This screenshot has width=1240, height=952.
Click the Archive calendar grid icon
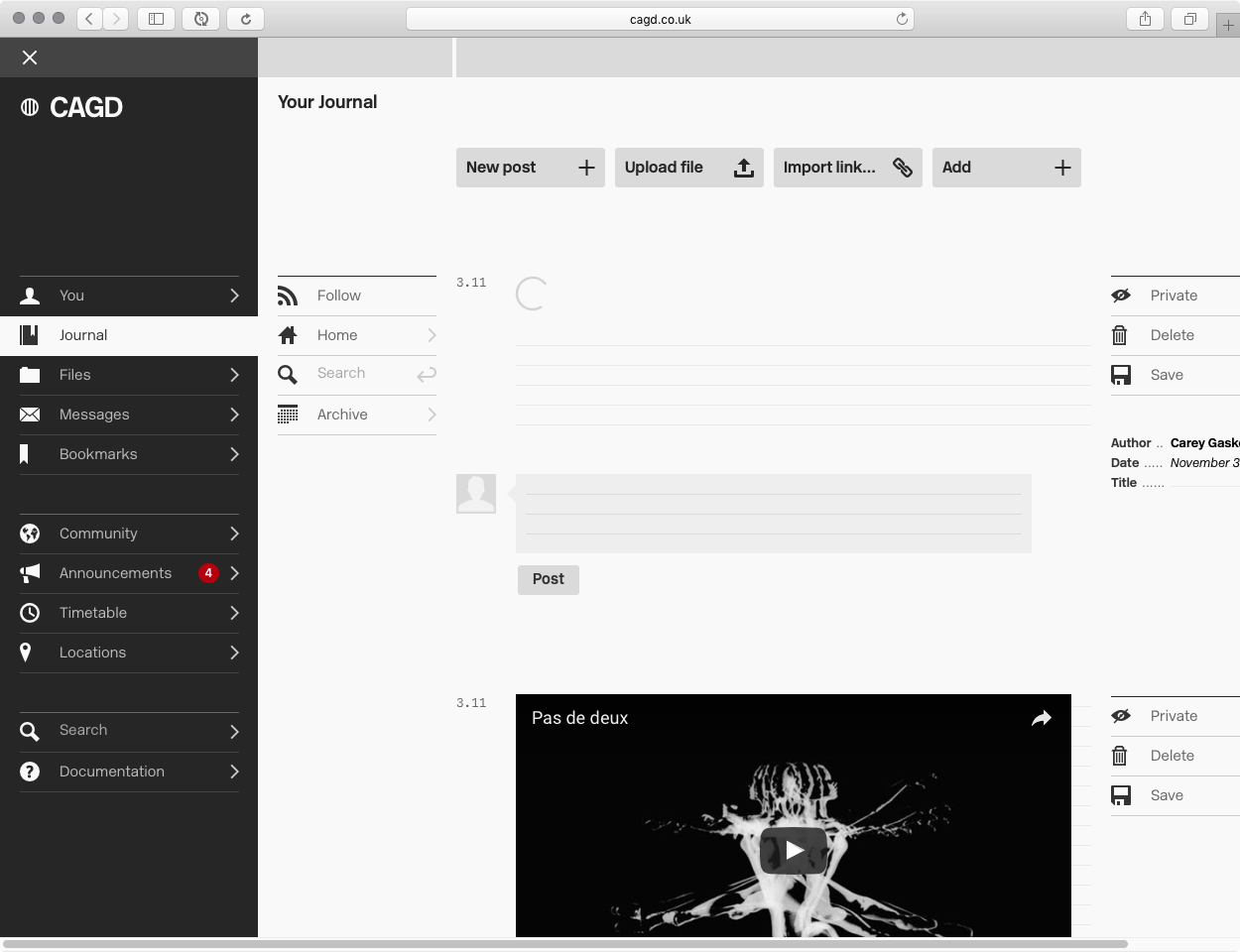tap(288, 415)
